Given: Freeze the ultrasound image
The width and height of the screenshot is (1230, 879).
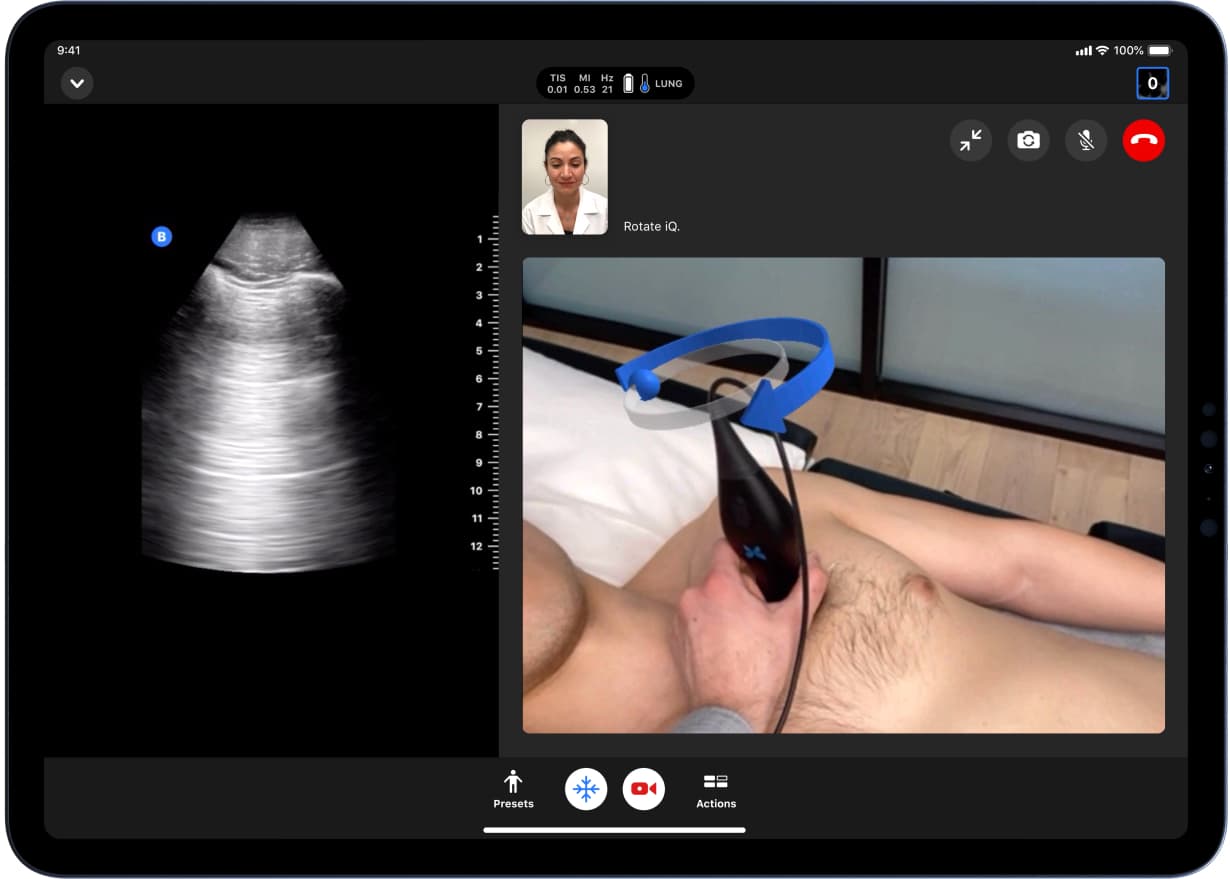Looking at the screenshot, I should (586, 789).
